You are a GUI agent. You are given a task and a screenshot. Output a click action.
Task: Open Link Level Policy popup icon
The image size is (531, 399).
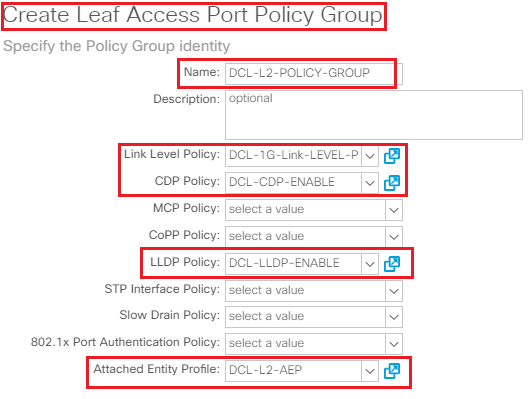tap(392, 156)
